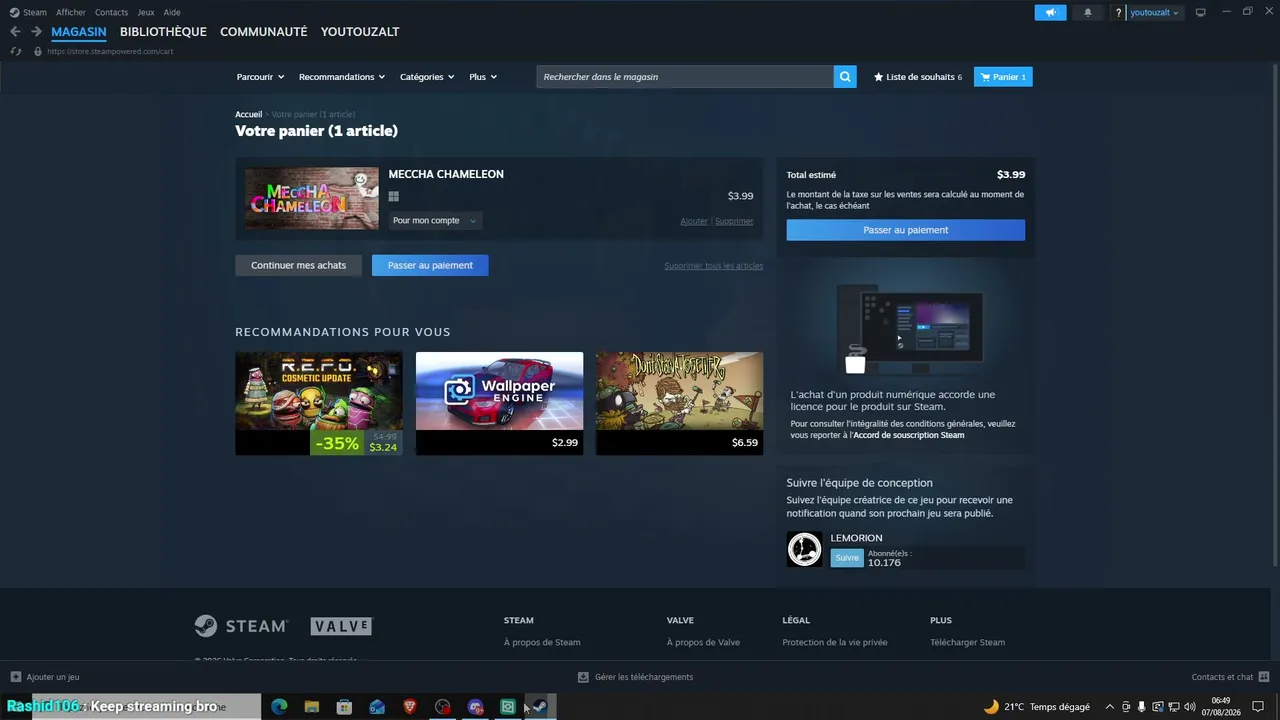Open the Plus dropdown in store nav
Image resolution: width=1280 pixels, height=720 pixels.
[x=483, y=77]
